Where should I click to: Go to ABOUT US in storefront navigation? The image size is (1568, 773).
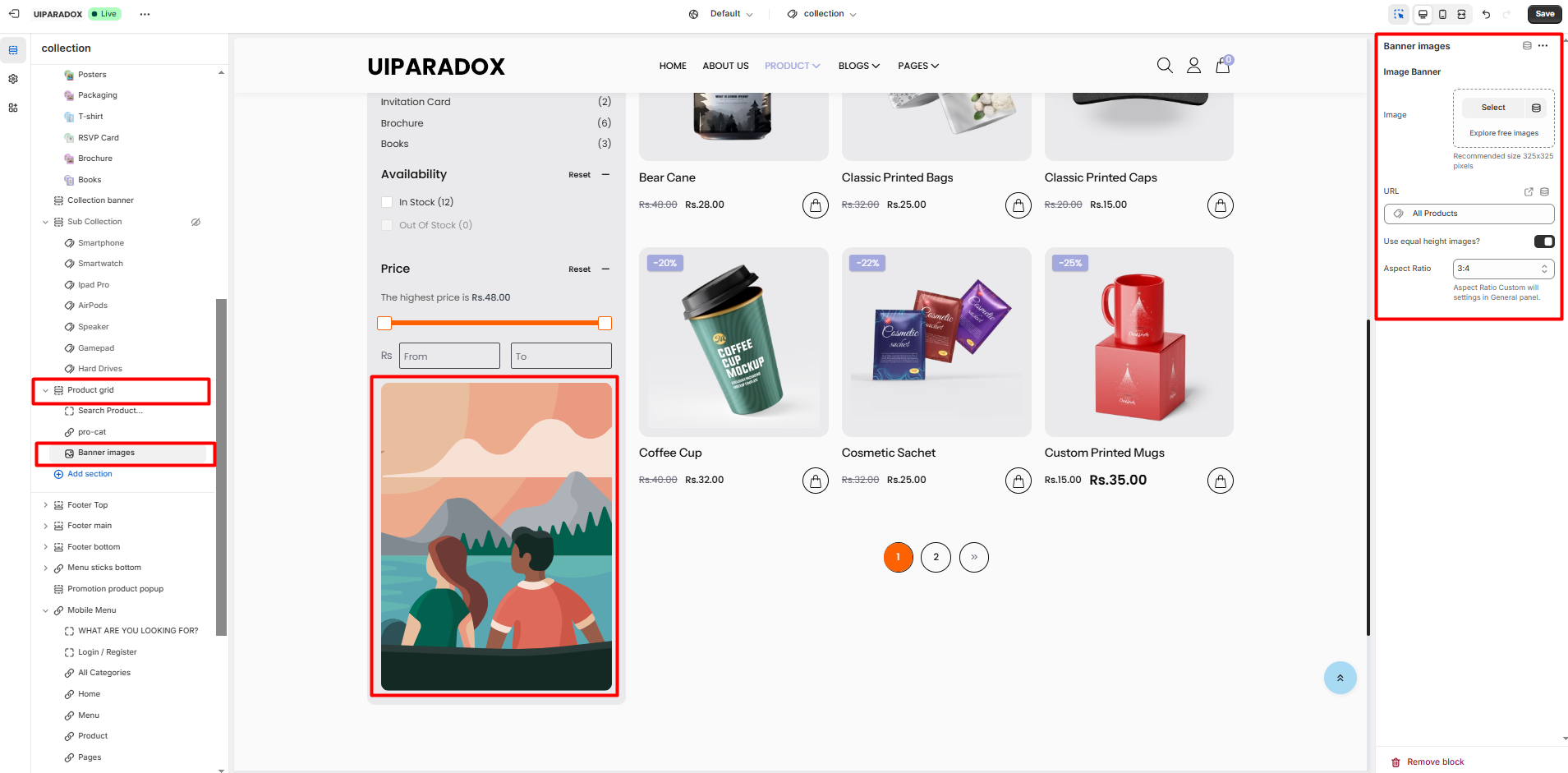725,66
